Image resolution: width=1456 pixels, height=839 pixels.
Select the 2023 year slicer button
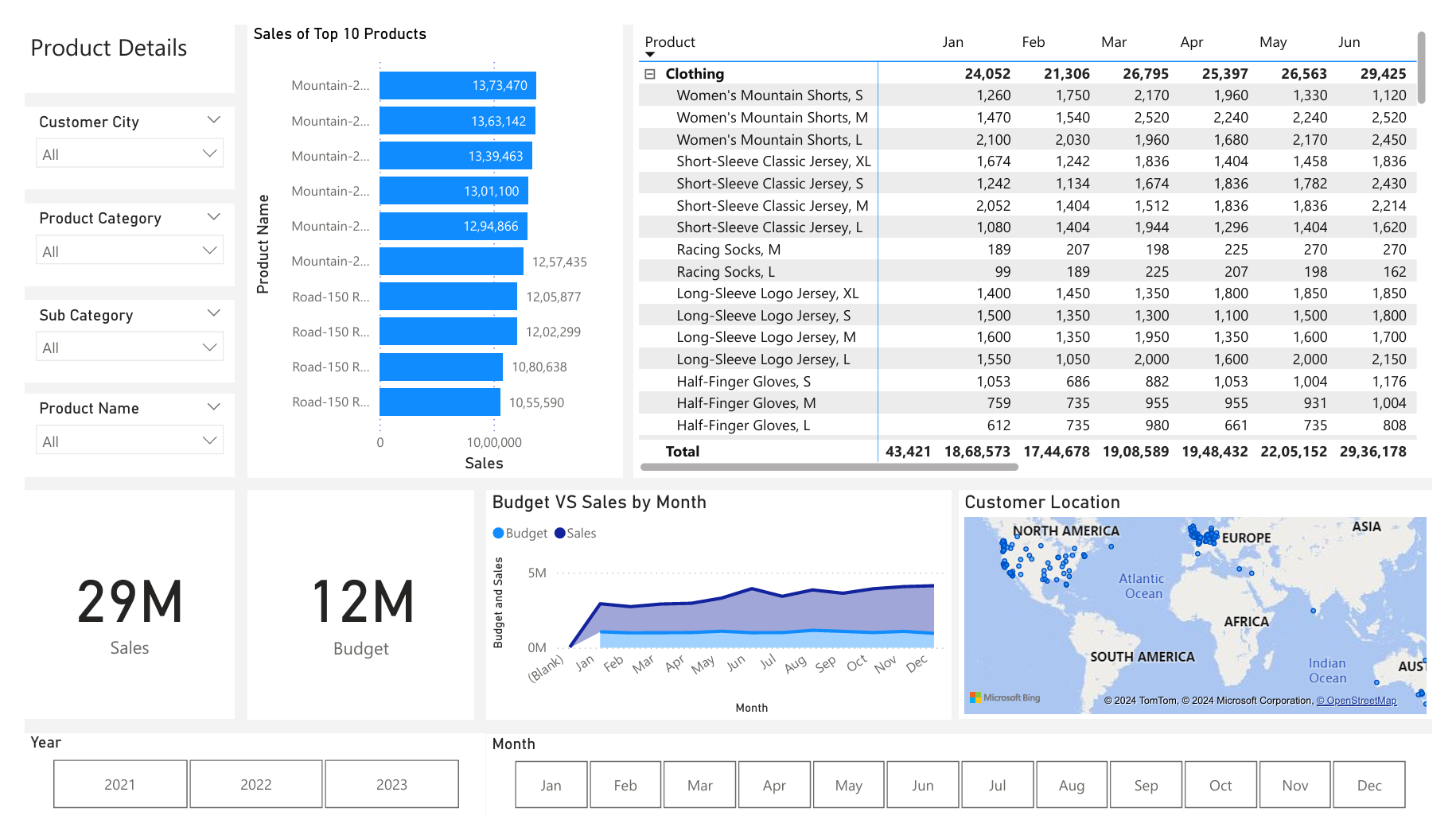pyautogui.click(x=391, y=784)
